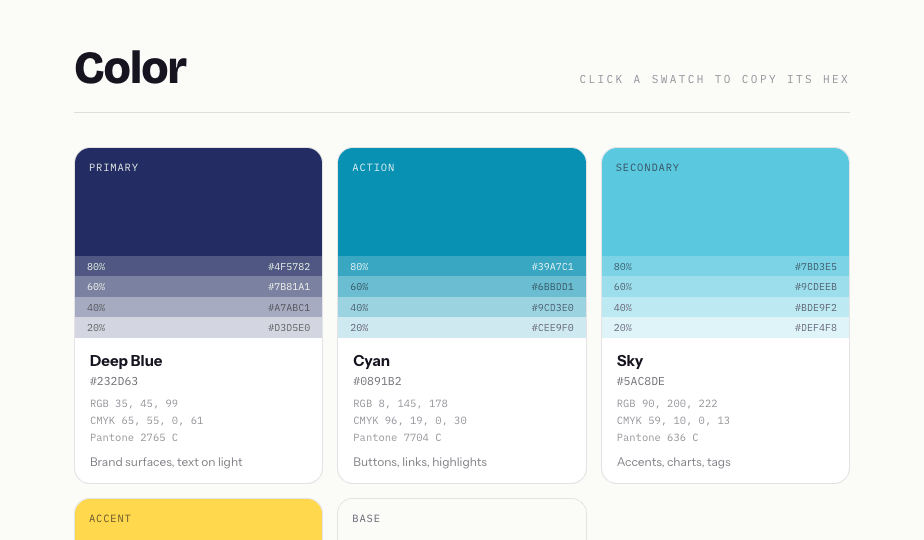Screen dimensions: 924x540
Task: Click 'Accents, charts, tags' description
Action: (x=674, y=462)
